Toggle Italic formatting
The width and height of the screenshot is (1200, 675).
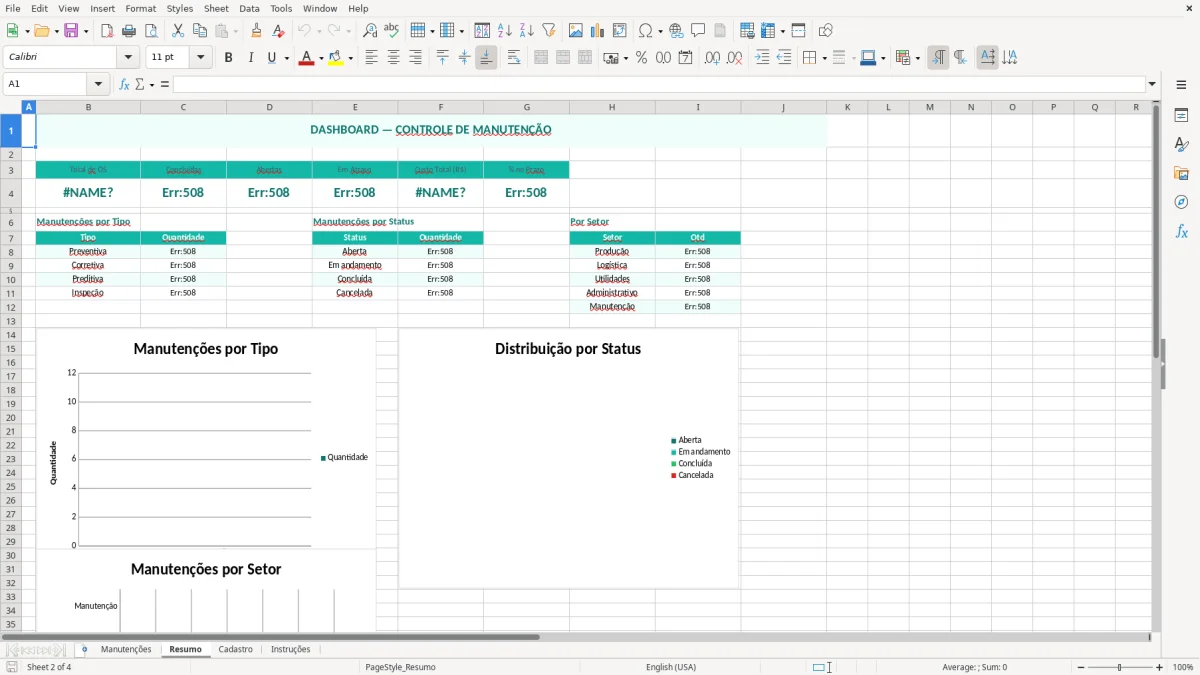(x=250, y=58)
